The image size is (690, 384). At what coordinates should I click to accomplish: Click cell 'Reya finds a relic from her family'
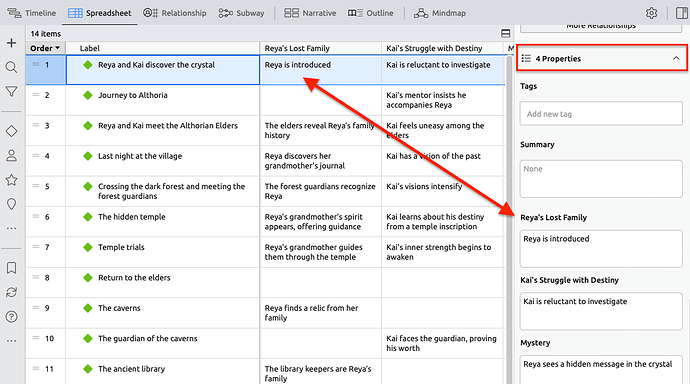(x=321, y=313)
